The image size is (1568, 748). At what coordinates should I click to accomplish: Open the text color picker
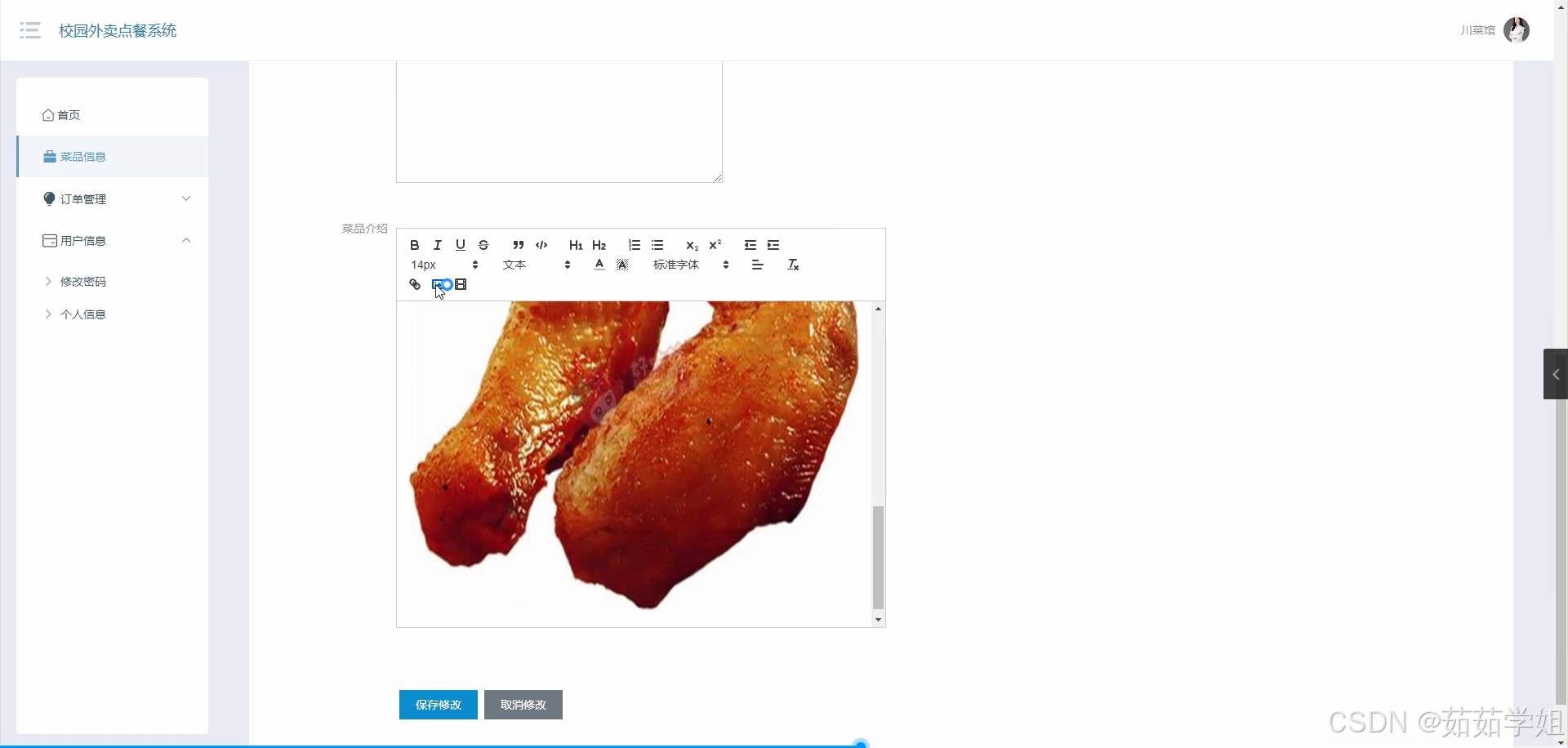[599, 265]
